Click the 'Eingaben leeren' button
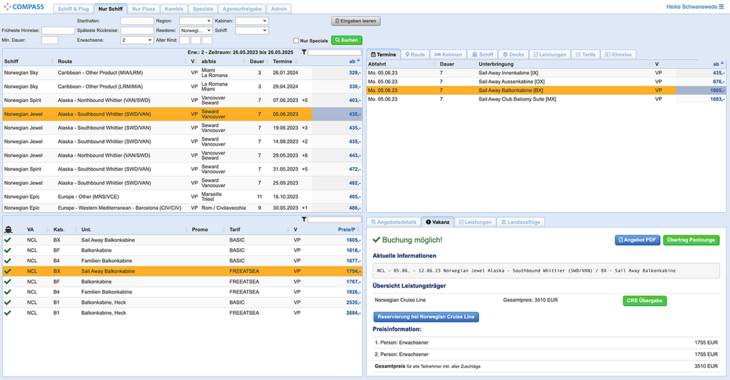730x380 pixels. 356,21
